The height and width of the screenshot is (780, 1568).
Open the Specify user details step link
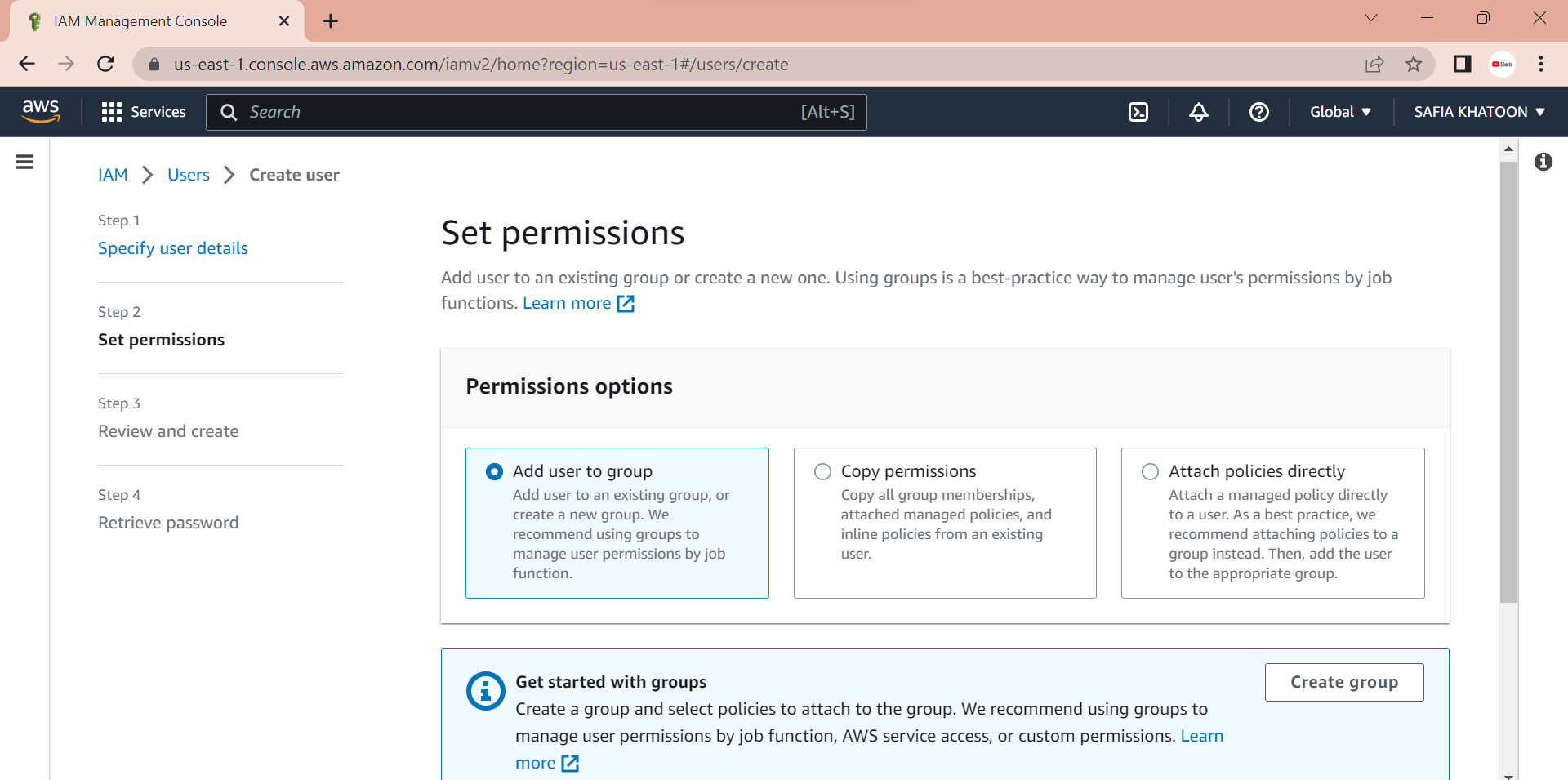pyautogui.click(x=173, y=248)
